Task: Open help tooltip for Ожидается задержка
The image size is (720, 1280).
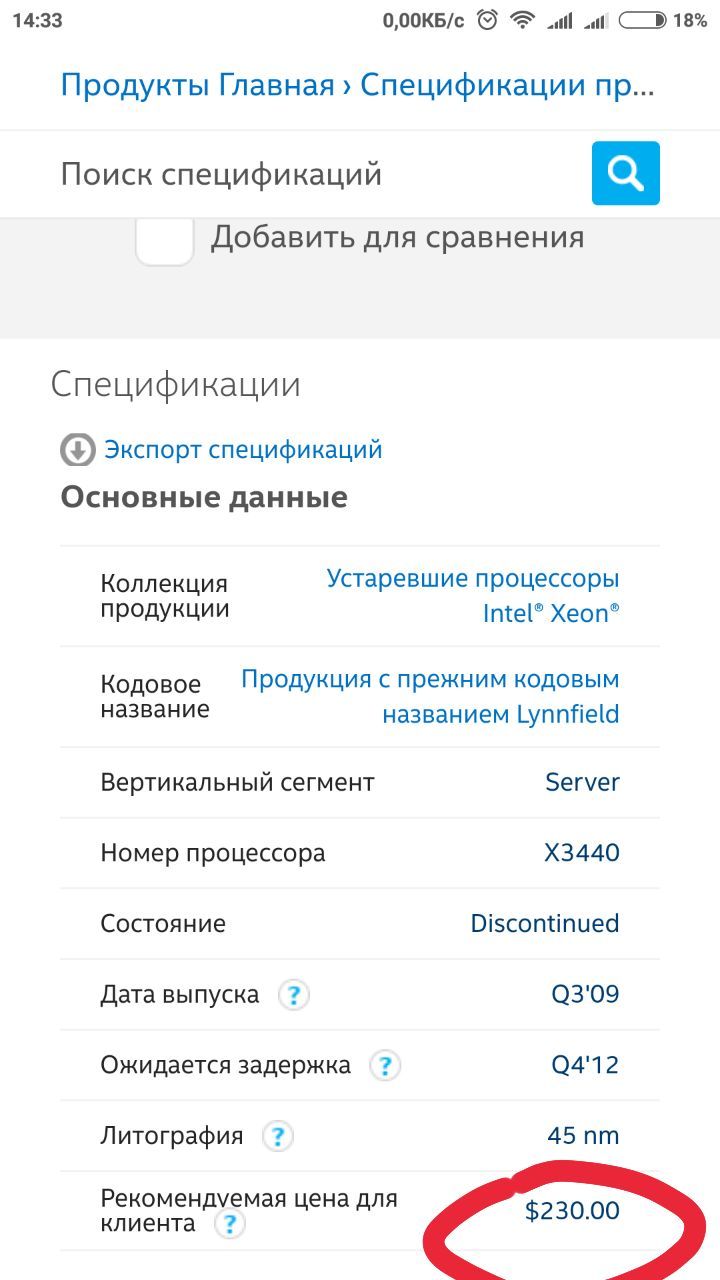Action: click(x=385, y=1065)
